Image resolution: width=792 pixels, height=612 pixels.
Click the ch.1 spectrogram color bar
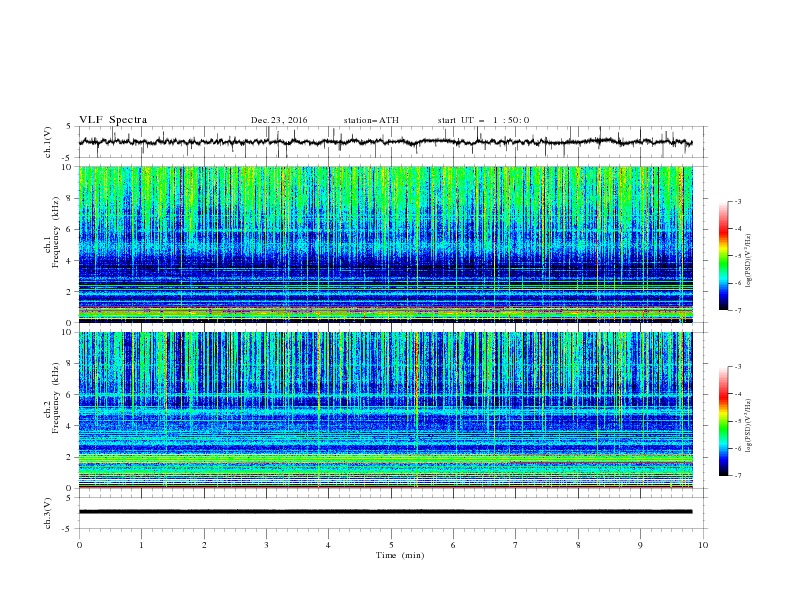(x=723, y=255)
